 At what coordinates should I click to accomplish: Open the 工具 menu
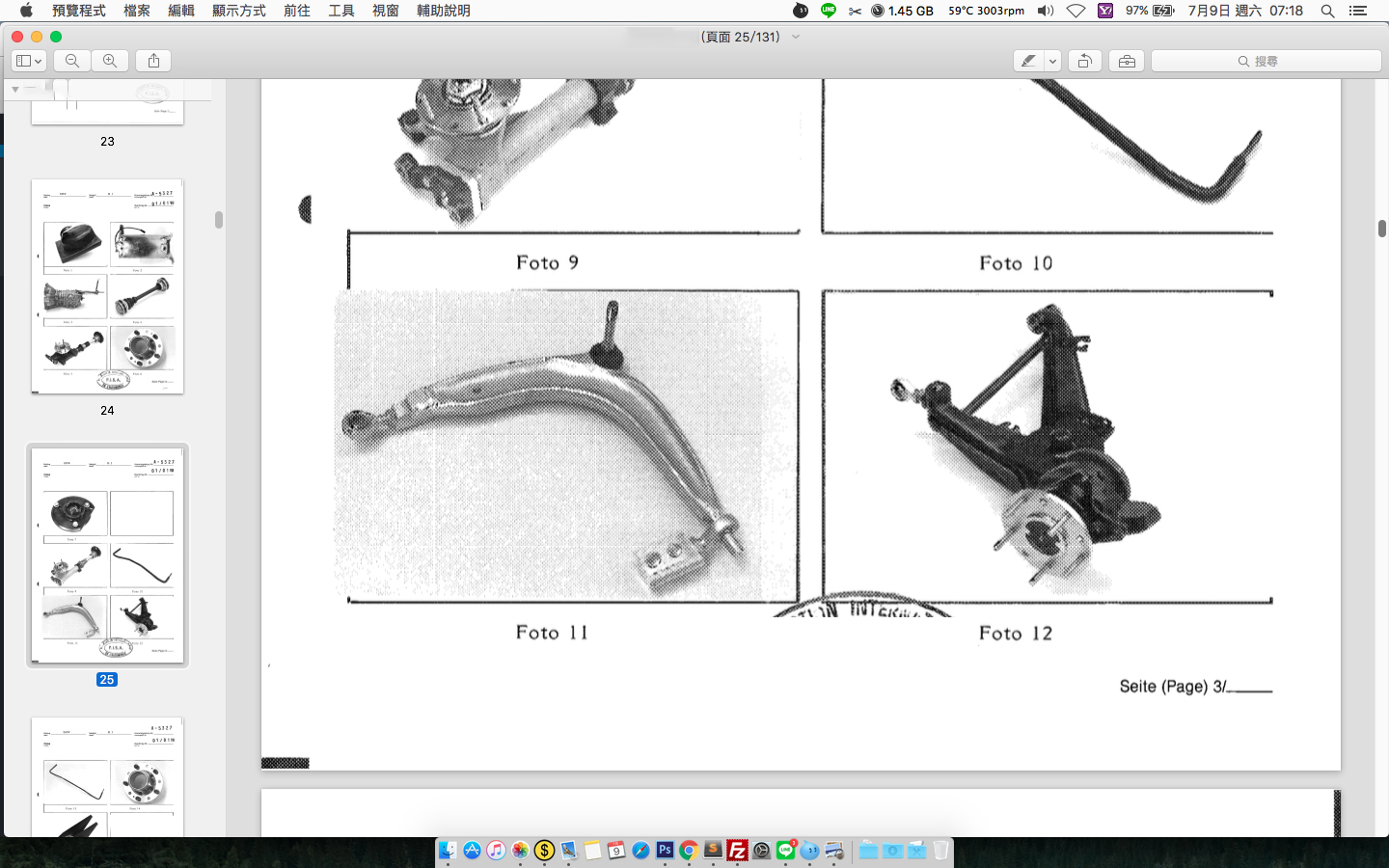click(x=341, y=11)
